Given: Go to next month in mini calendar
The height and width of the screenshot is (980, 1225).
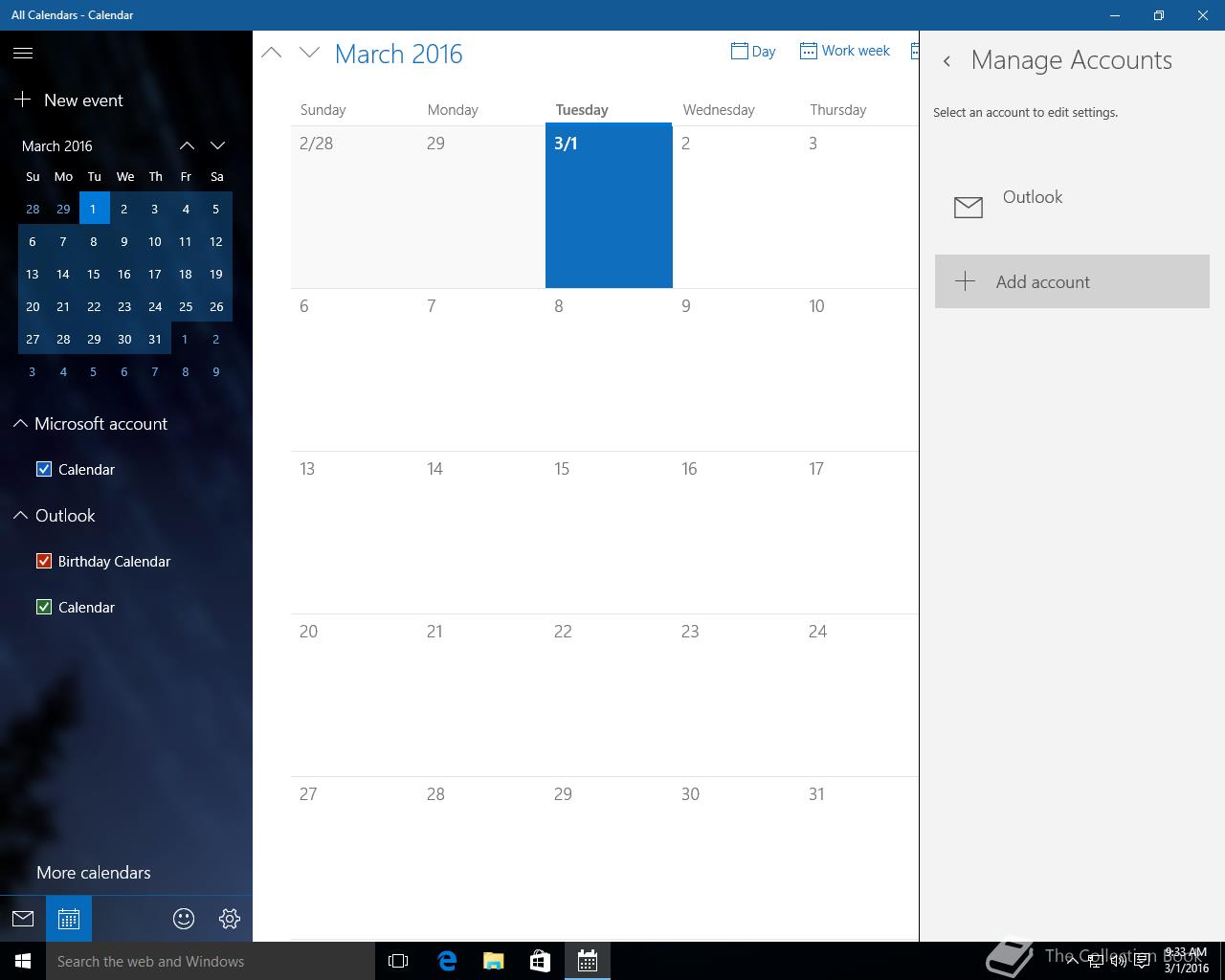Looking at the screenshot, I should click(218, 145).
